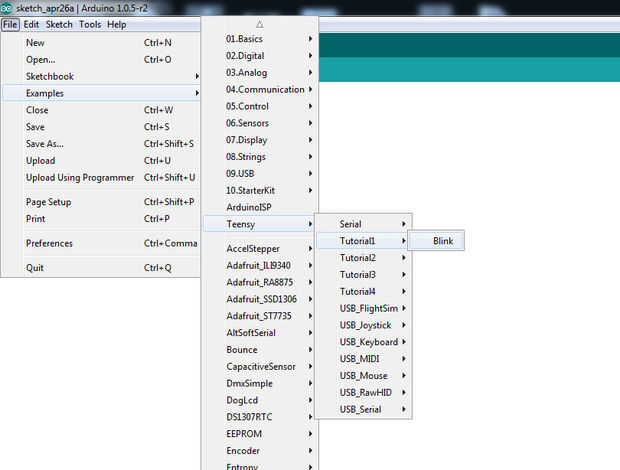Open the USB_FlightSim submenu

[x=363, y=308]
